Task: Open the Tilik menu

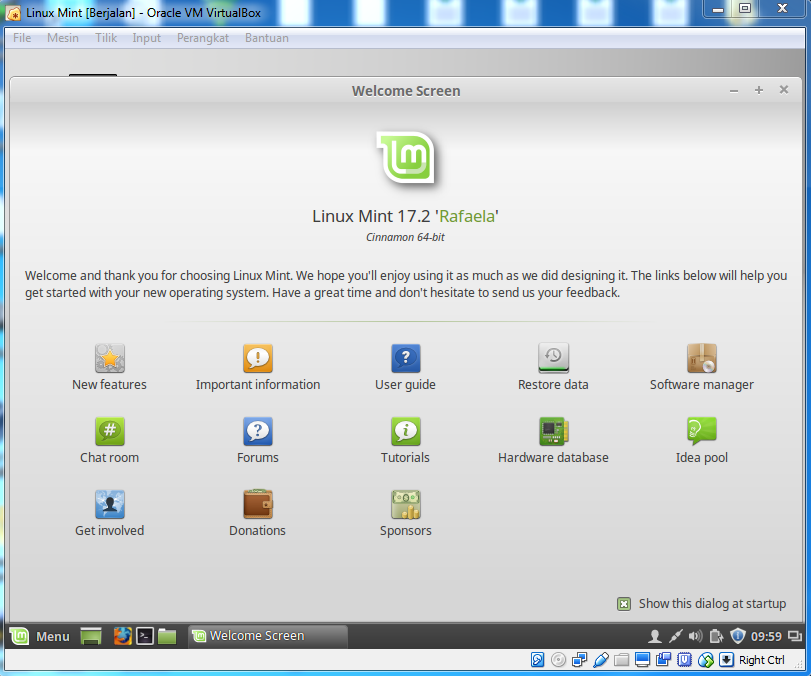Action: click(106, 38)
